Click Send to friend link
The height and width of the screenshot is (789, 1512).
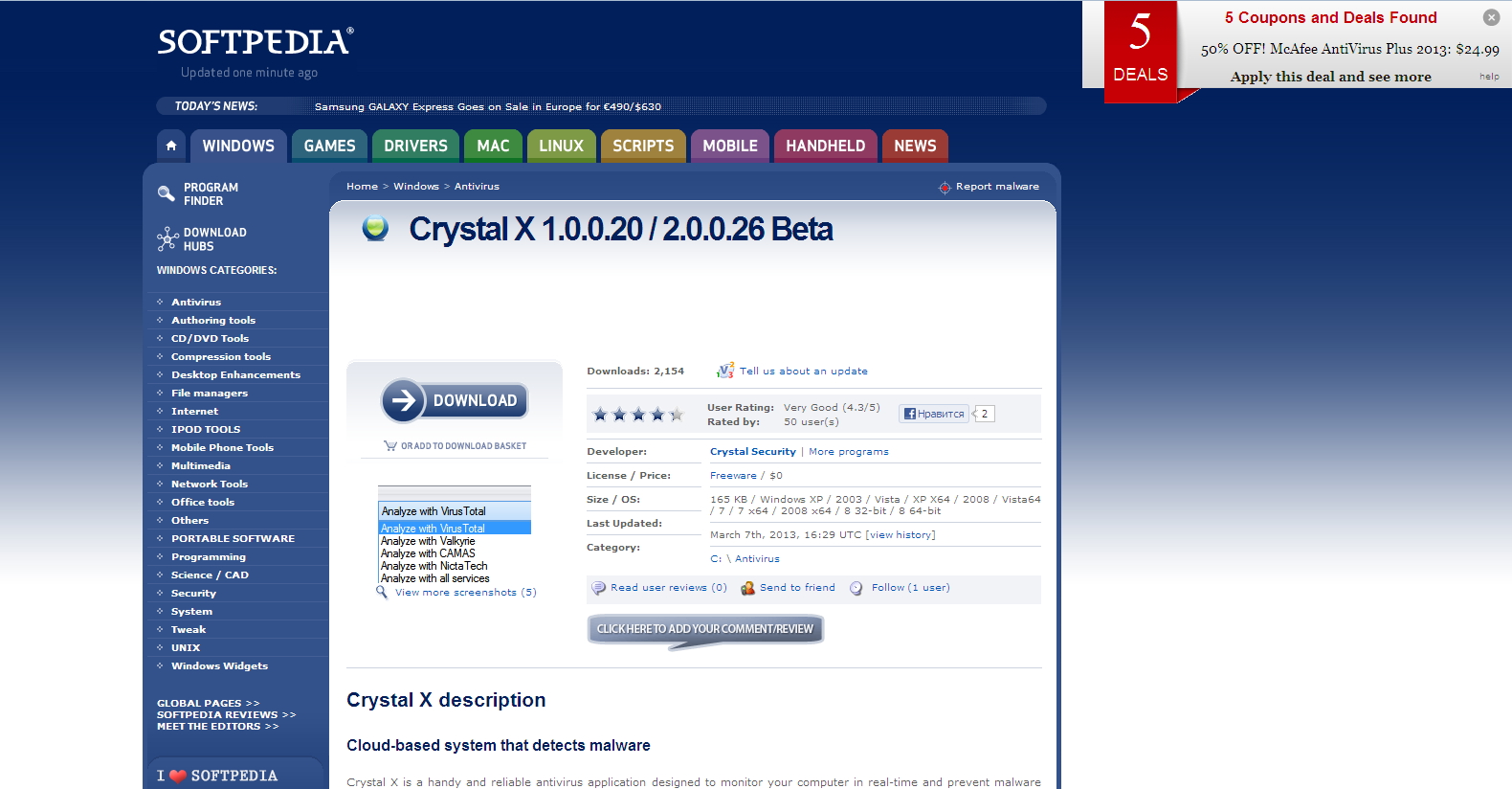(x=797, y=588)
